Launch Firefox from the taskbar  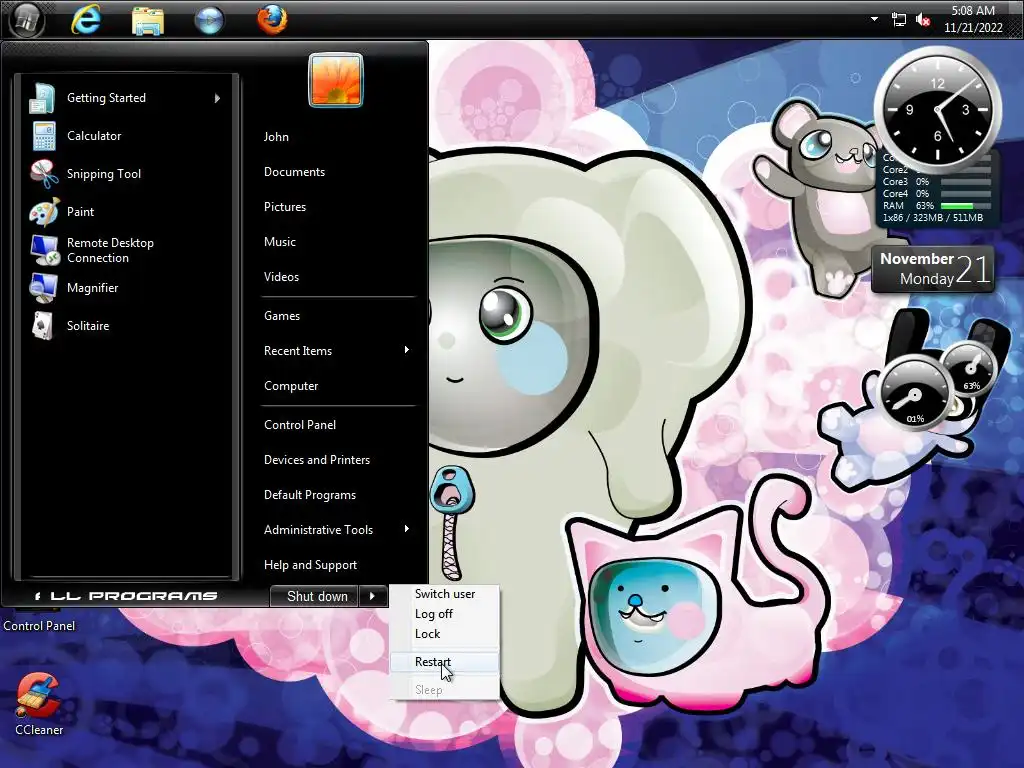tap(272, 20)
